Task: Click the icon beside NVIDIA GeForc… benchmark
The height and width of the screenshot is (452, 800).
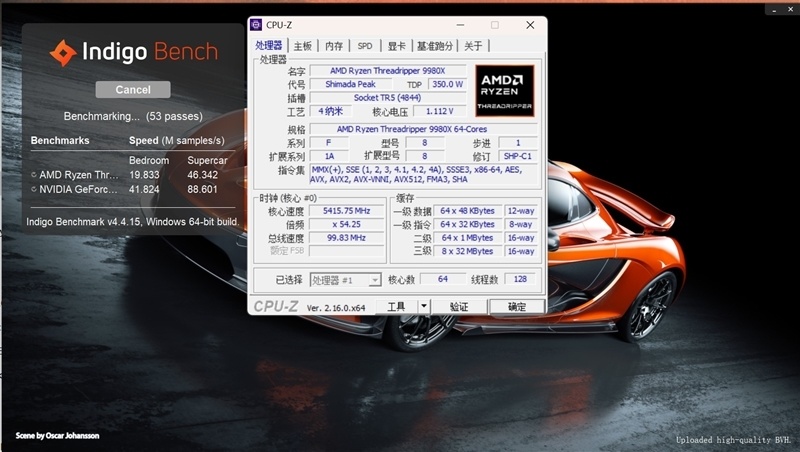Action: click(x=34, y=189)
